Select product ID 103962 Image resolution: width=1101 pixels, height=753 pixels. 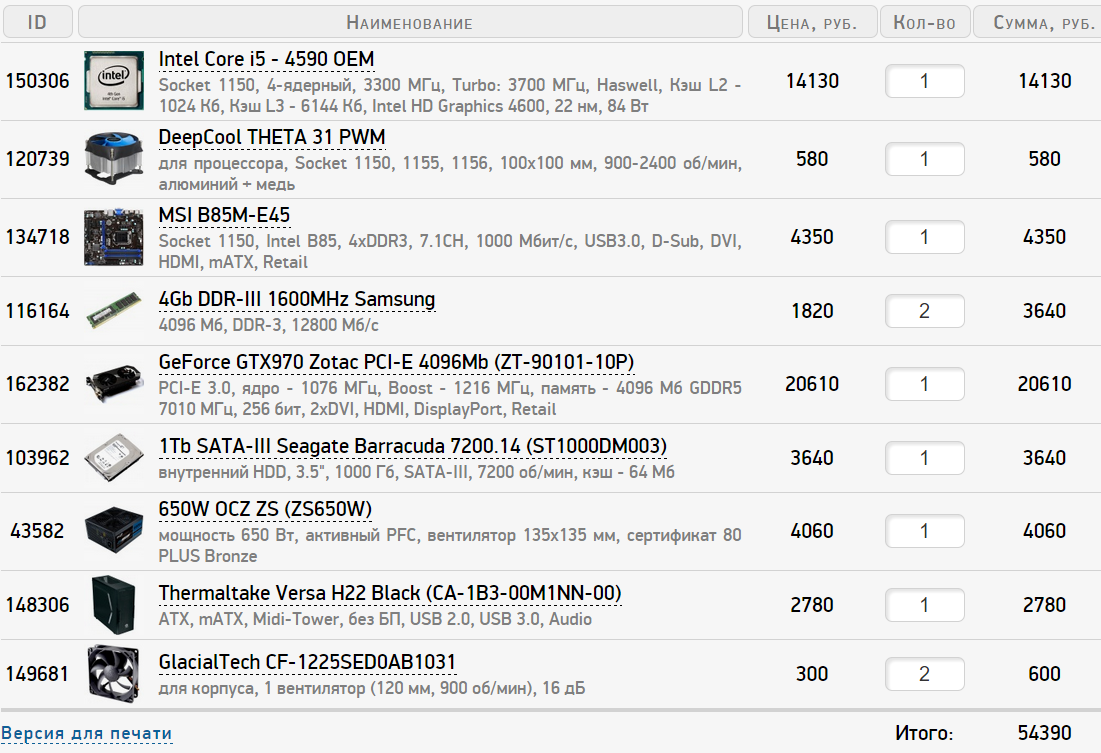(38, 457)
